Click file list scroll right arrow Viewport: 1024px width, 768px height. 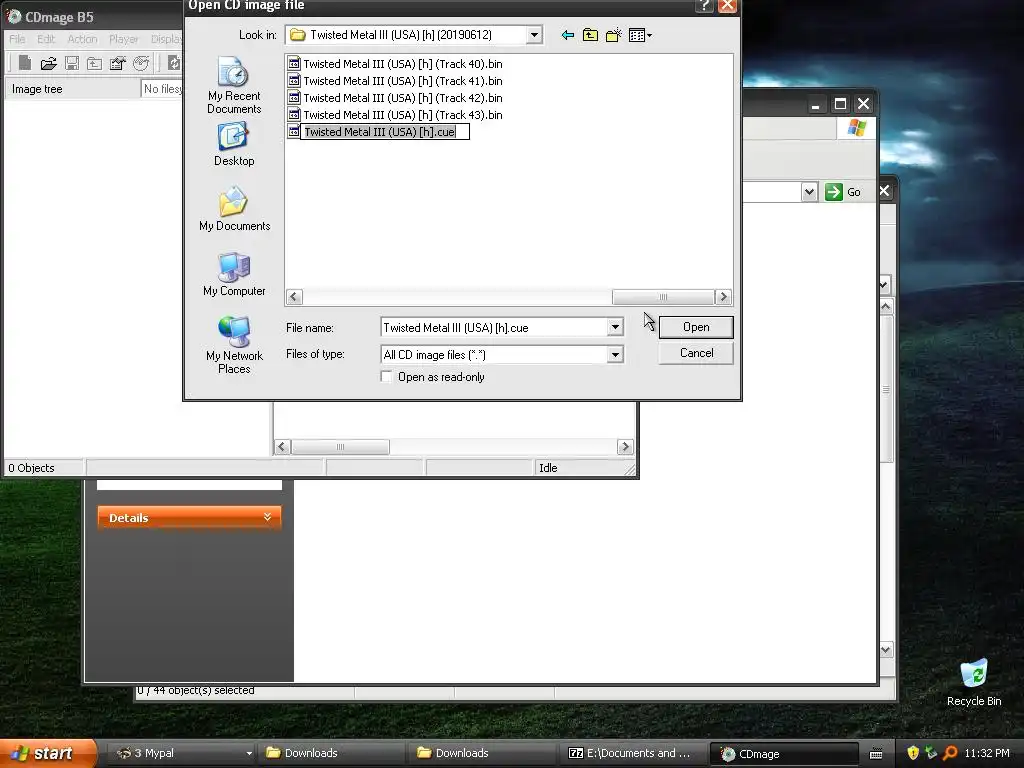pos(723,297)
